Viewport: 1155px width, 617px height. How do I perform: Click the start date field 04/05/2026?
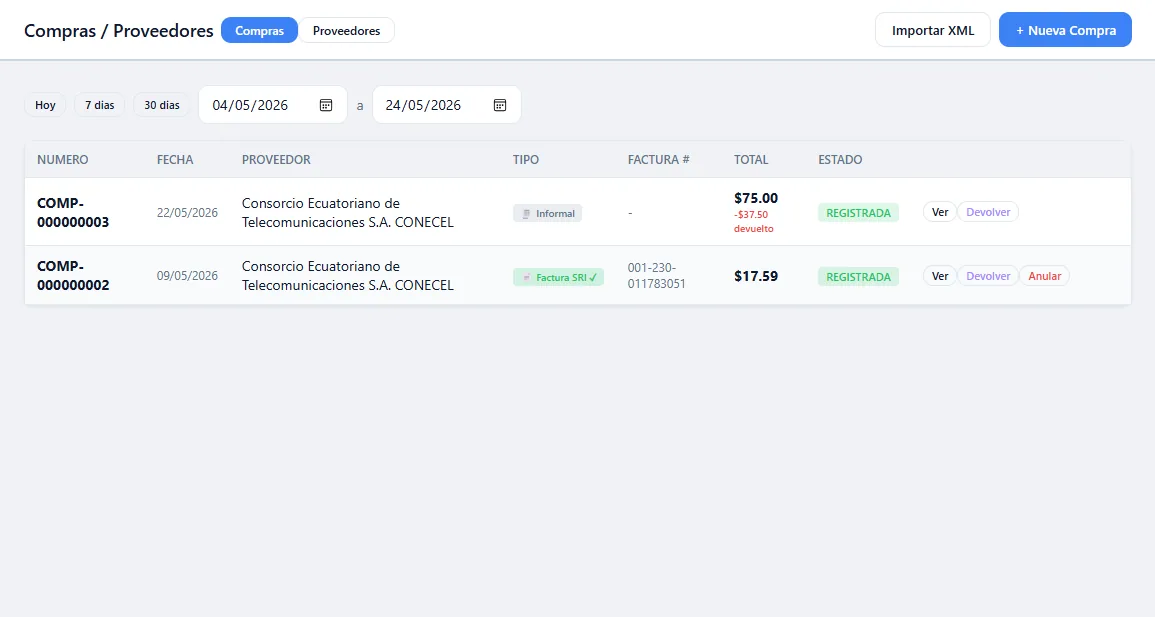273,105
